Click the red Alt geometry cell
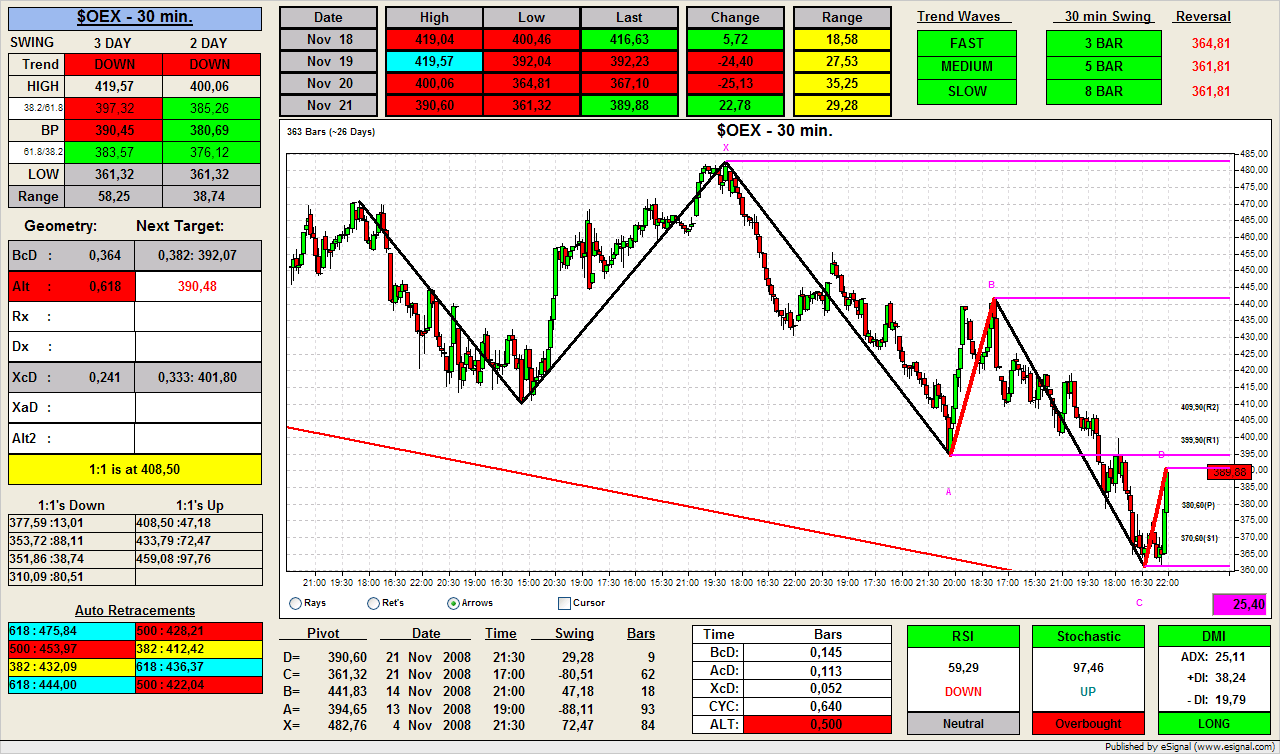 tap(70, 287)
